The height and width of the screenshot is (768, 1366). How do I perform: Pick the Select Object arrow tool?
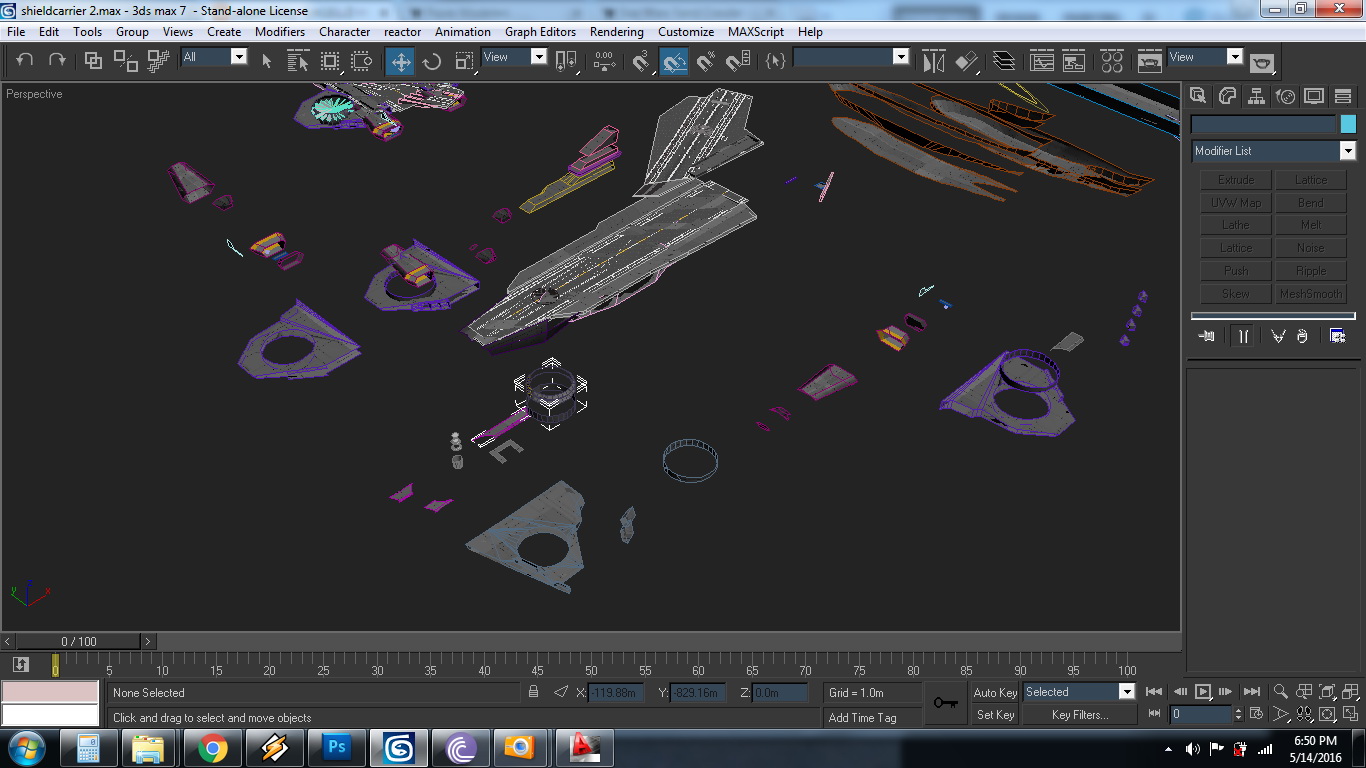[266, 61]
